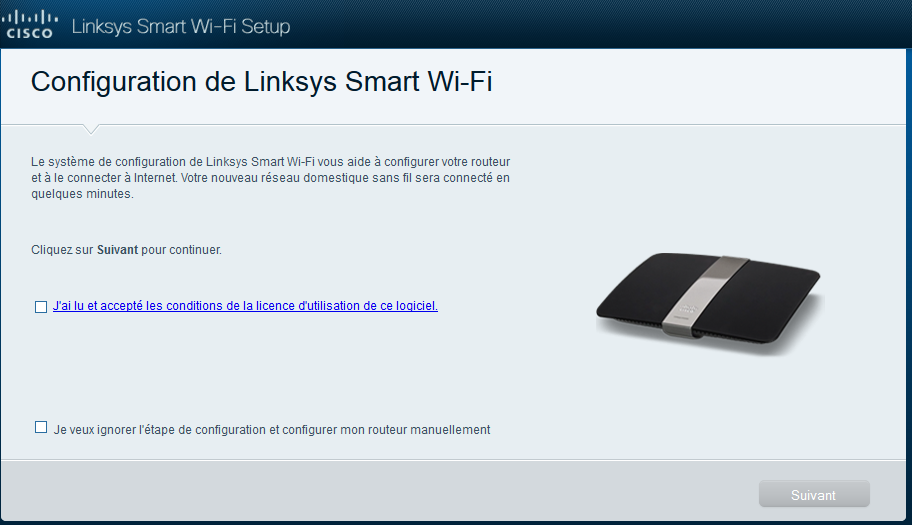Click the 'Cliquez sur Suivant pour continuer' instruction

pyautogui.click(x=126, y=250)
